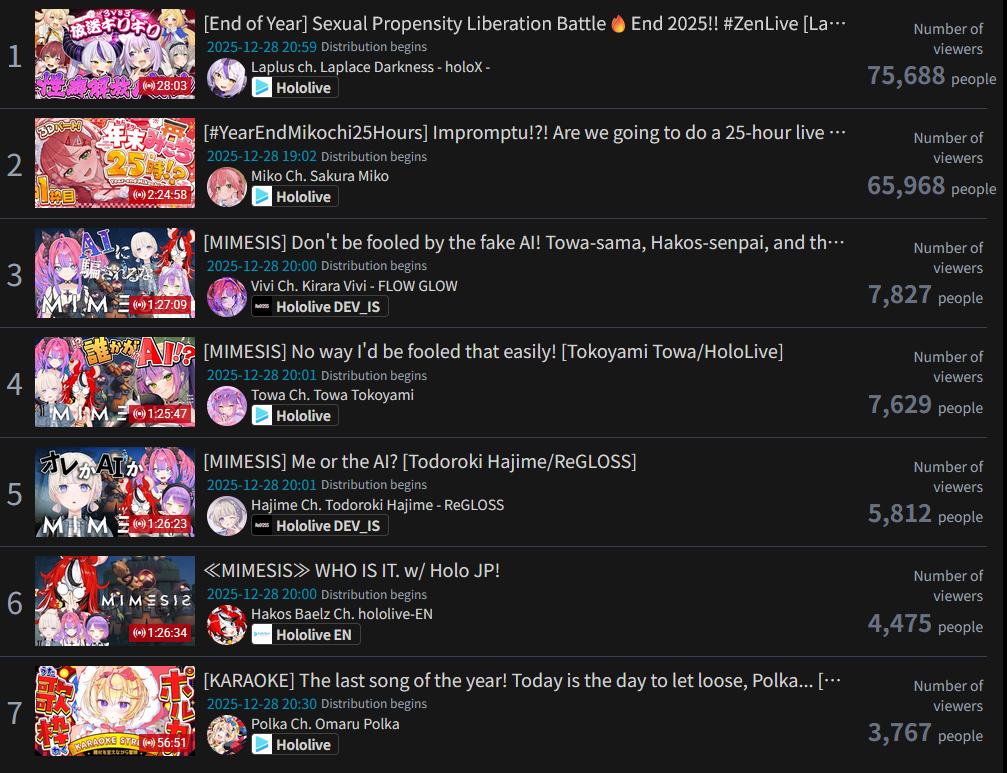Open Towa MIMESIS stream thumbnail
Screen dimensions: 1007x773
[x=115, y=382]
